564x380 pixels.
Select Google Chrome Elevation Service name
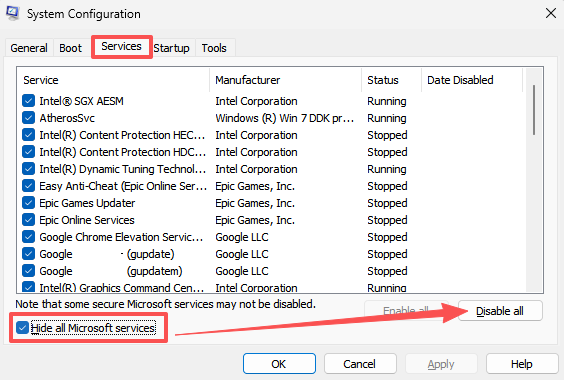coord(121,237)
